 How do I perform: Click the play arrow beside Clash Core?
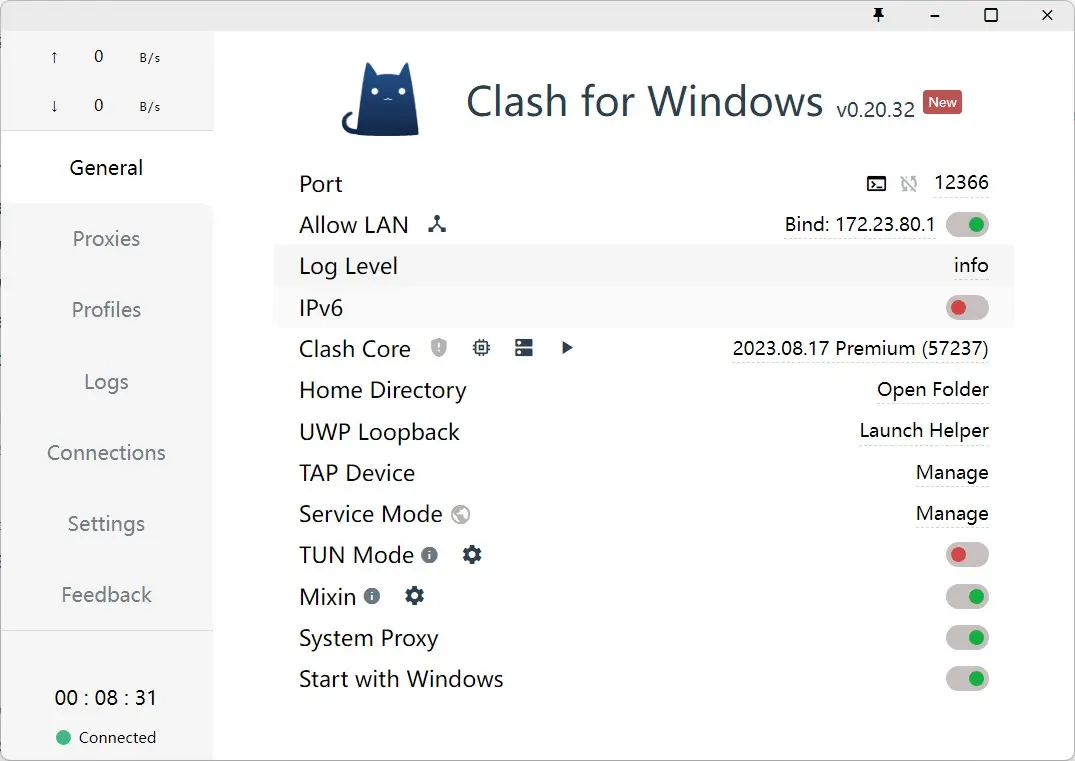pos(567,348)
